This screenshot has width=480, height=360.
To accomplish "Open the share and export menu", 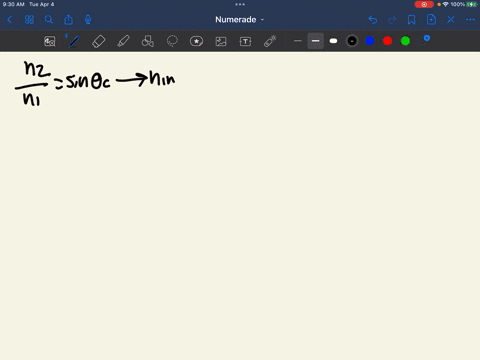I will (x=68, y=20).
